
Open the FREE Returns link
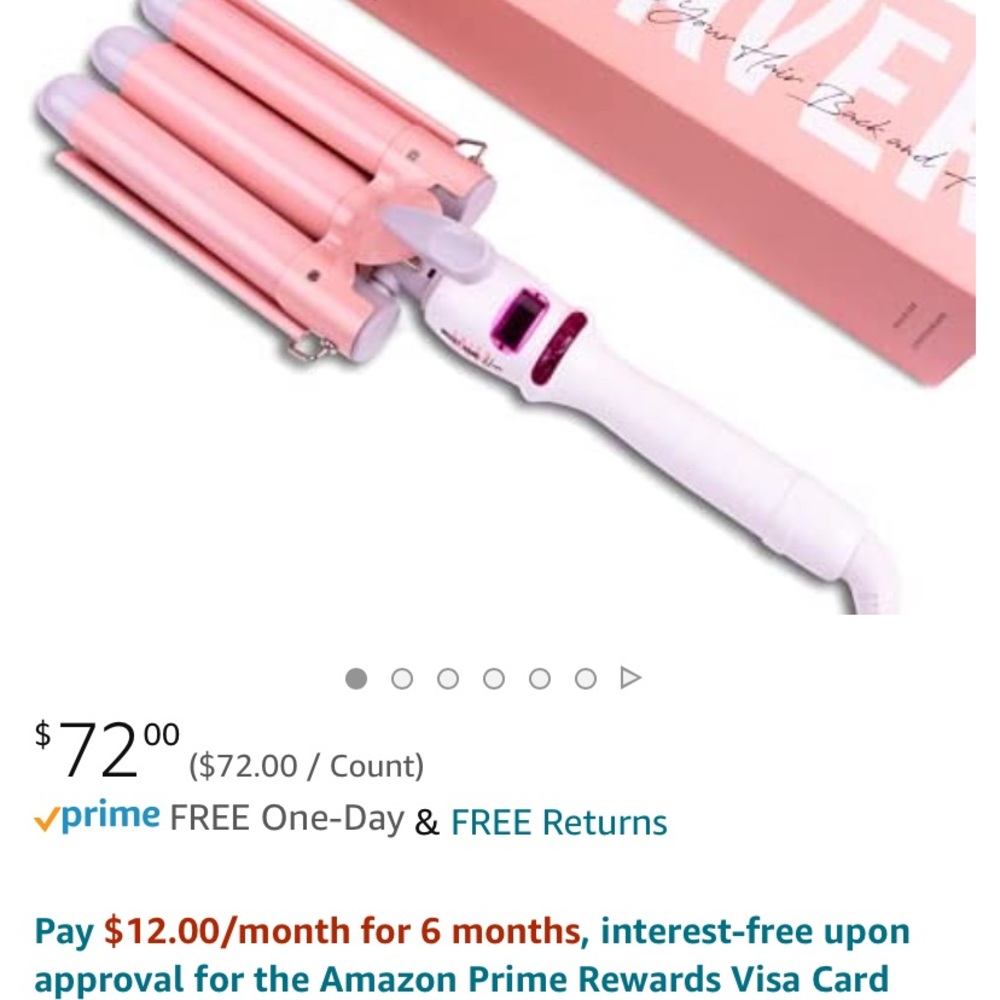coord(559,821)
